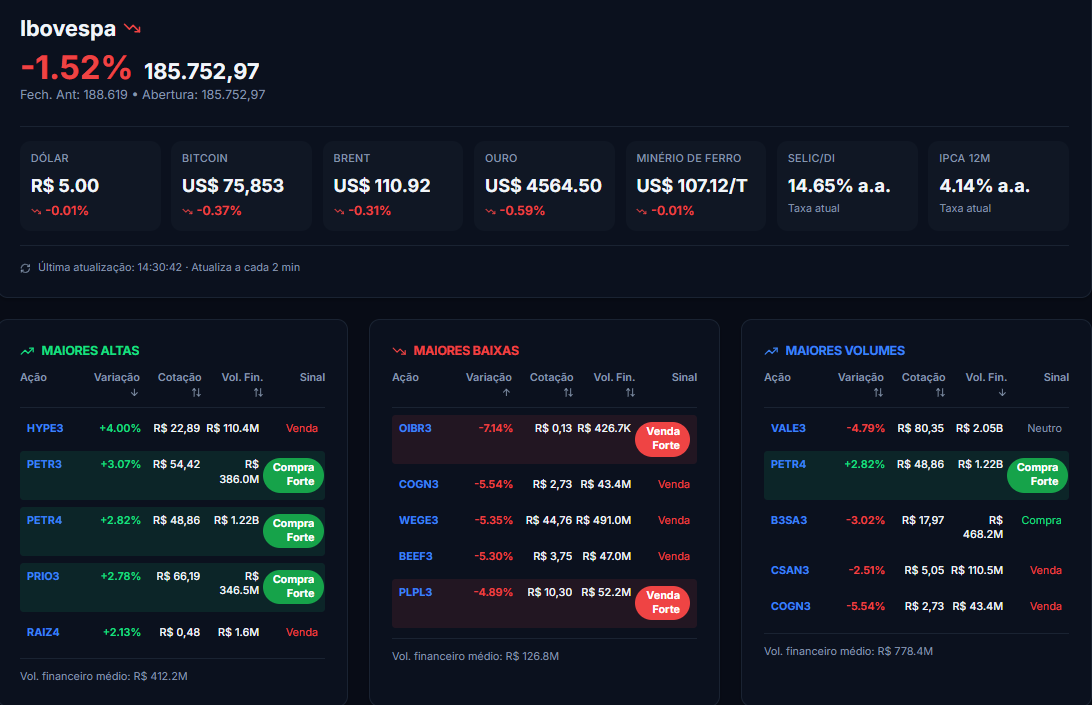Screen dimensions: 1092x705
Task: Click PRIO3 Compra Forte badge
Action: pyautogui.click(x=294, y=587)
